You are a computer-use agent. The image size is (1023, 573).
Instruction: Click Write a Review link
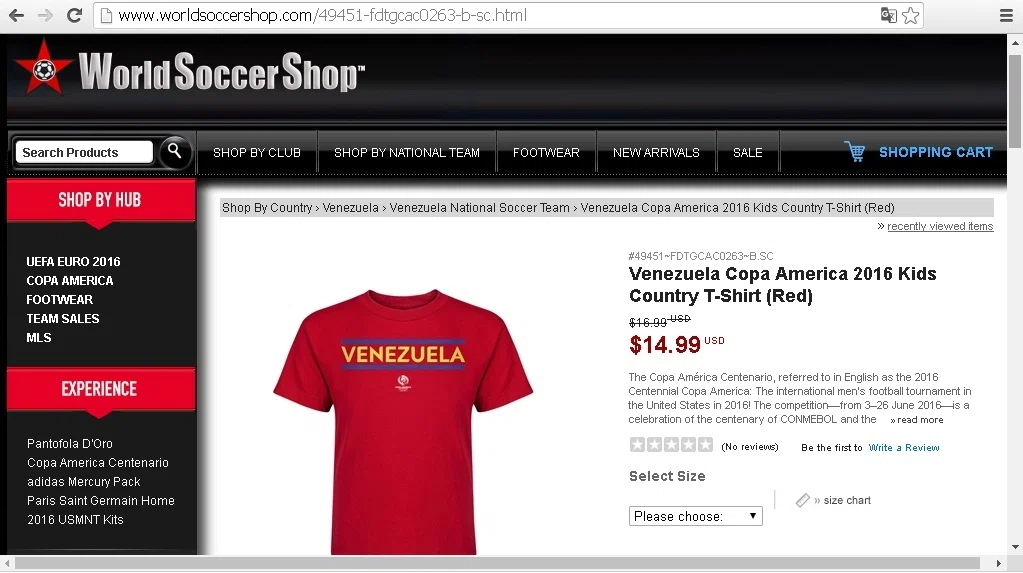click(904, 448)
